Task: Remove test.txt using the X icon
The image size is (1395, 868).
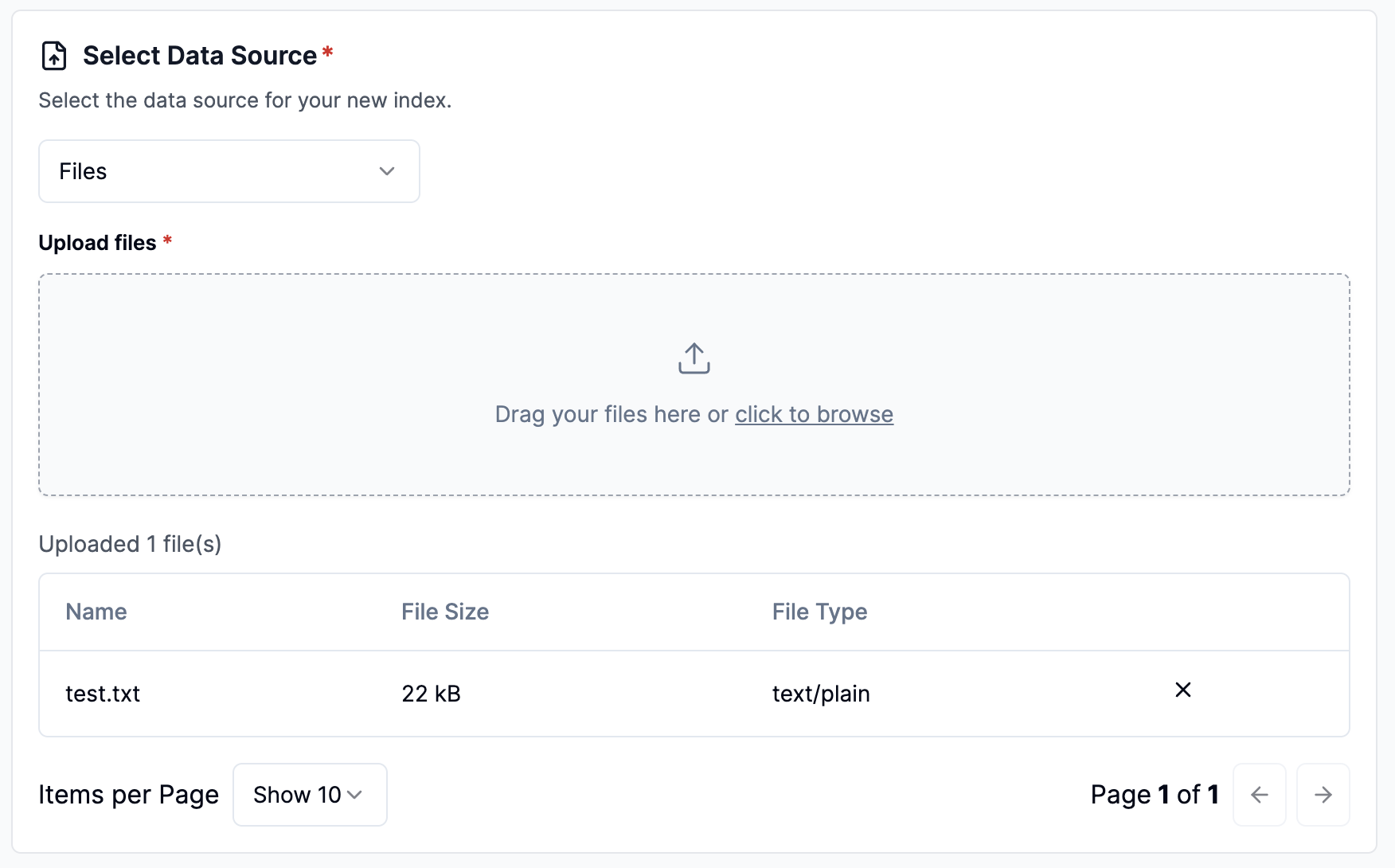Action: (1182, 690)
